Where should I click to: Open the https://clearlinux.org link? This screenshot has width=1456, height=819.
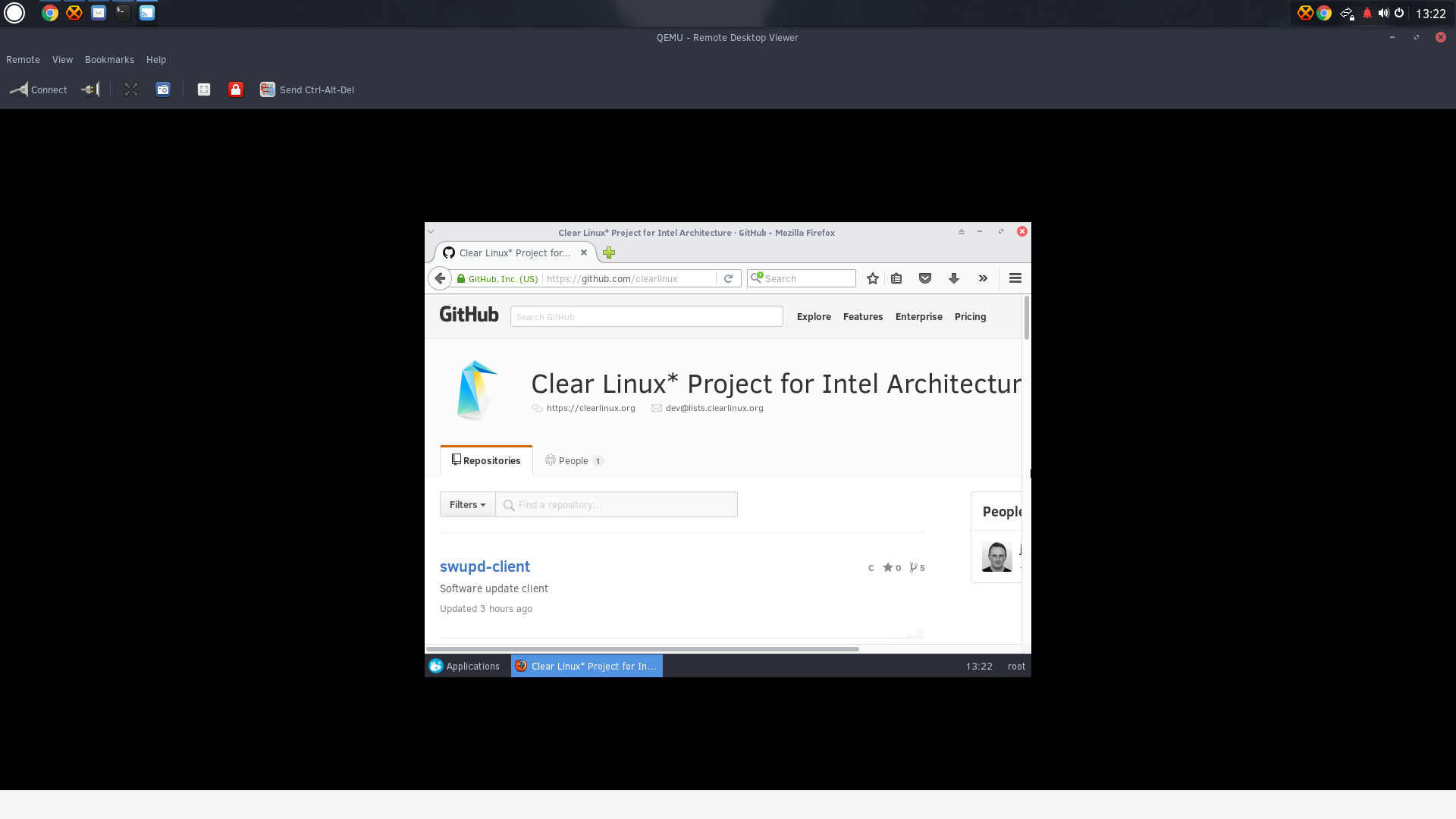(591, 408)
